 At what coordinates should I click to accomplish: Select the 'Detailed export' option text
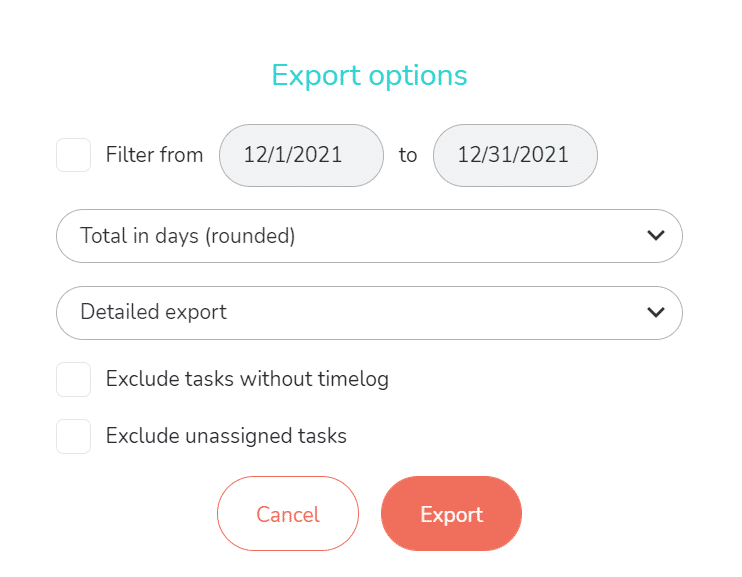[153, 312]
